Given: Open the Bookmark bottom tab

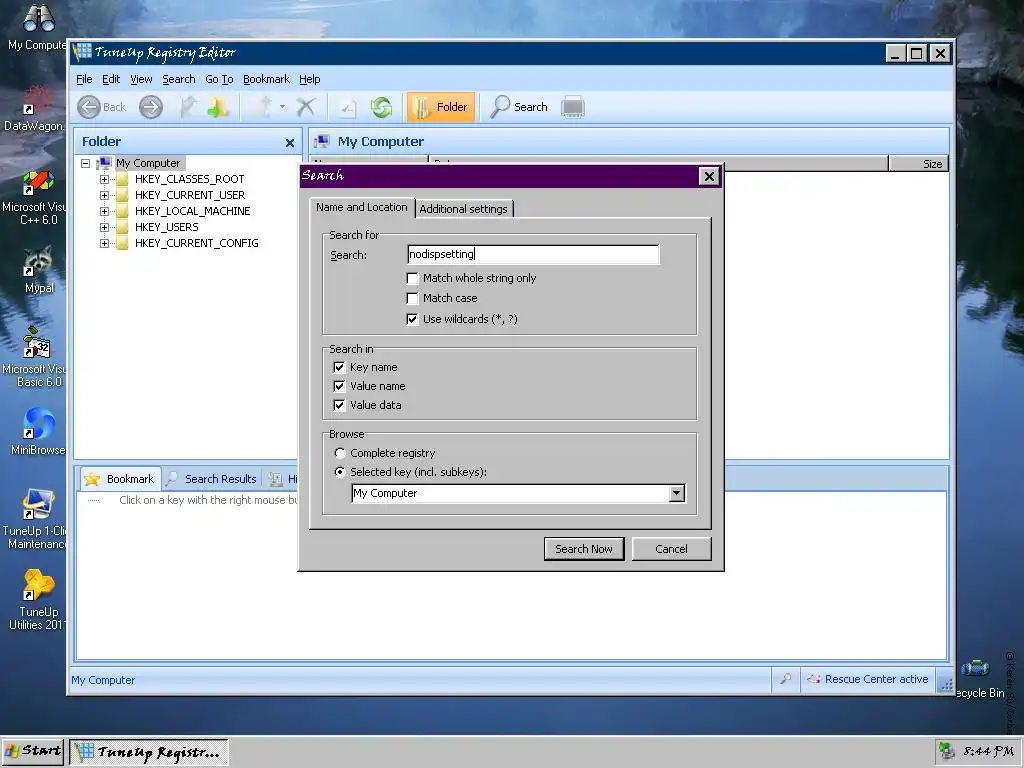Looking at the screenshot, I should point(120,479).
